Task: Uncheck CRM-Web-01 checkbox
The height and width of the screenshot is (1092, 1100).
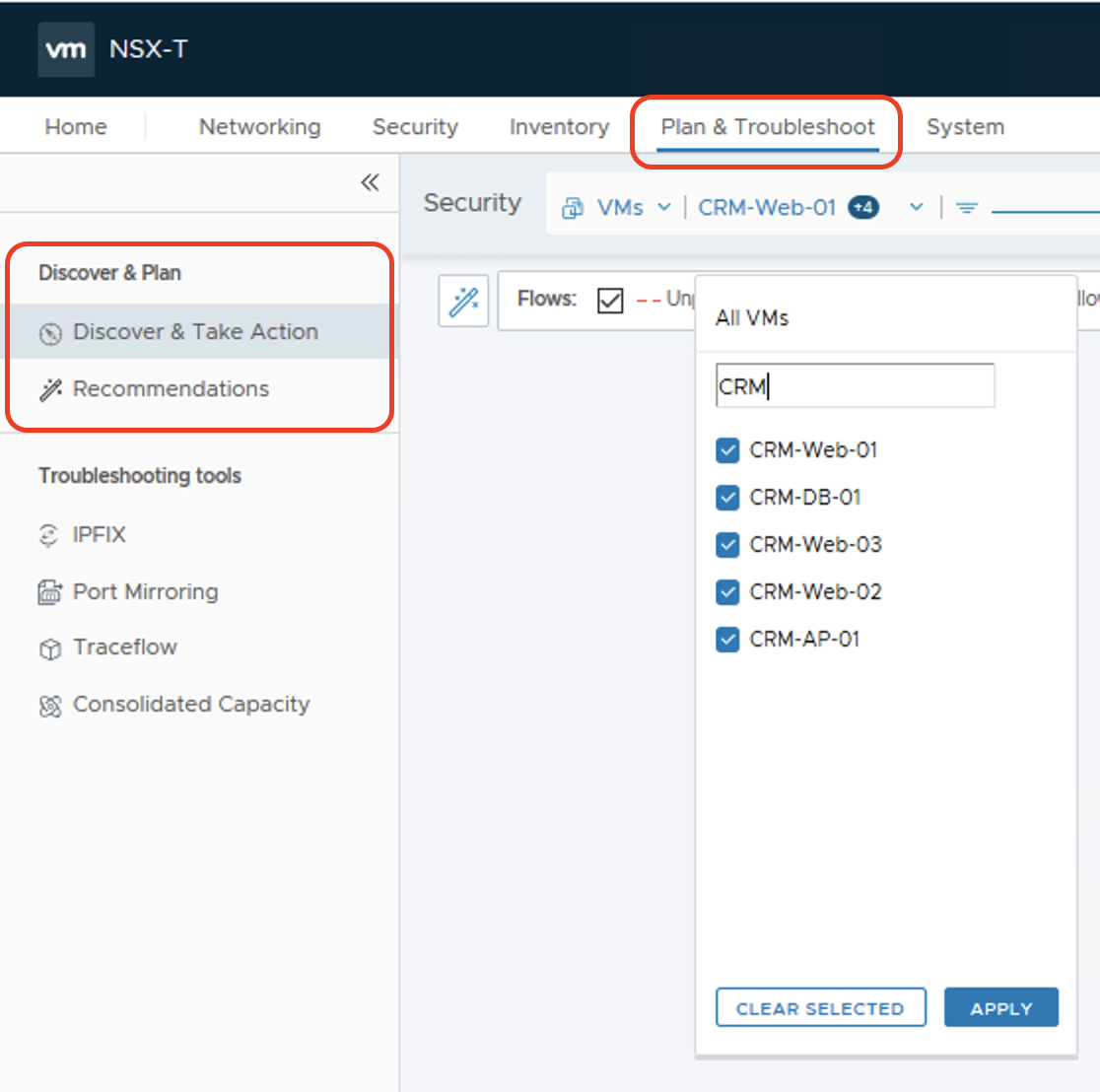Action: click(727, 450)
